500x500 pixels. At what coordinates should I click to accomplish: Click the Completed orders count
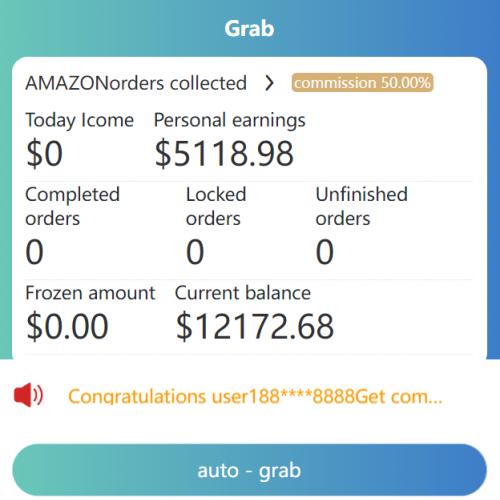coord(34,252)
